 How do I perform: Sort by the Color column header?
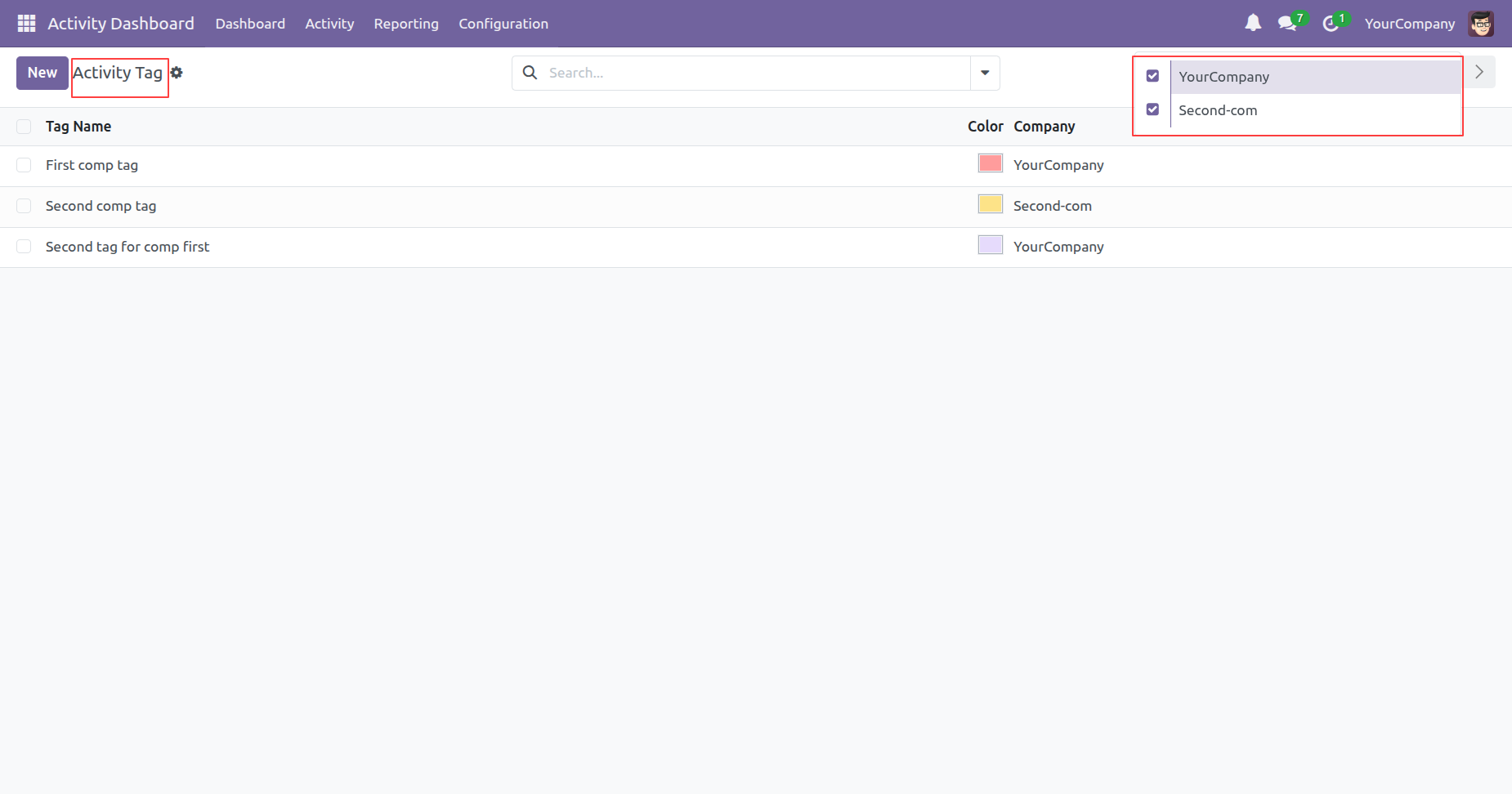[986, 127]
